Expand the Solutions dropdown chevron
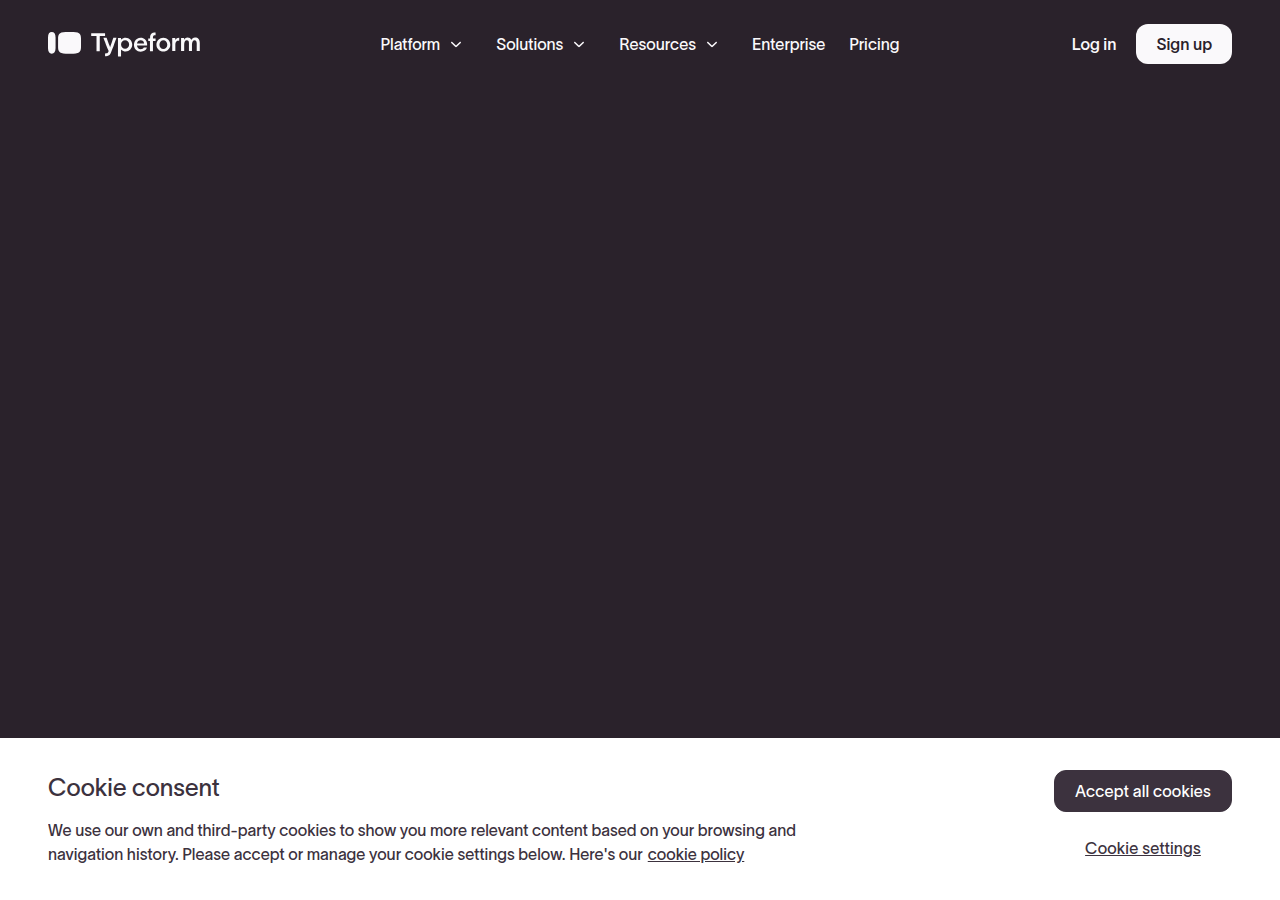 [x=579, y=44]
